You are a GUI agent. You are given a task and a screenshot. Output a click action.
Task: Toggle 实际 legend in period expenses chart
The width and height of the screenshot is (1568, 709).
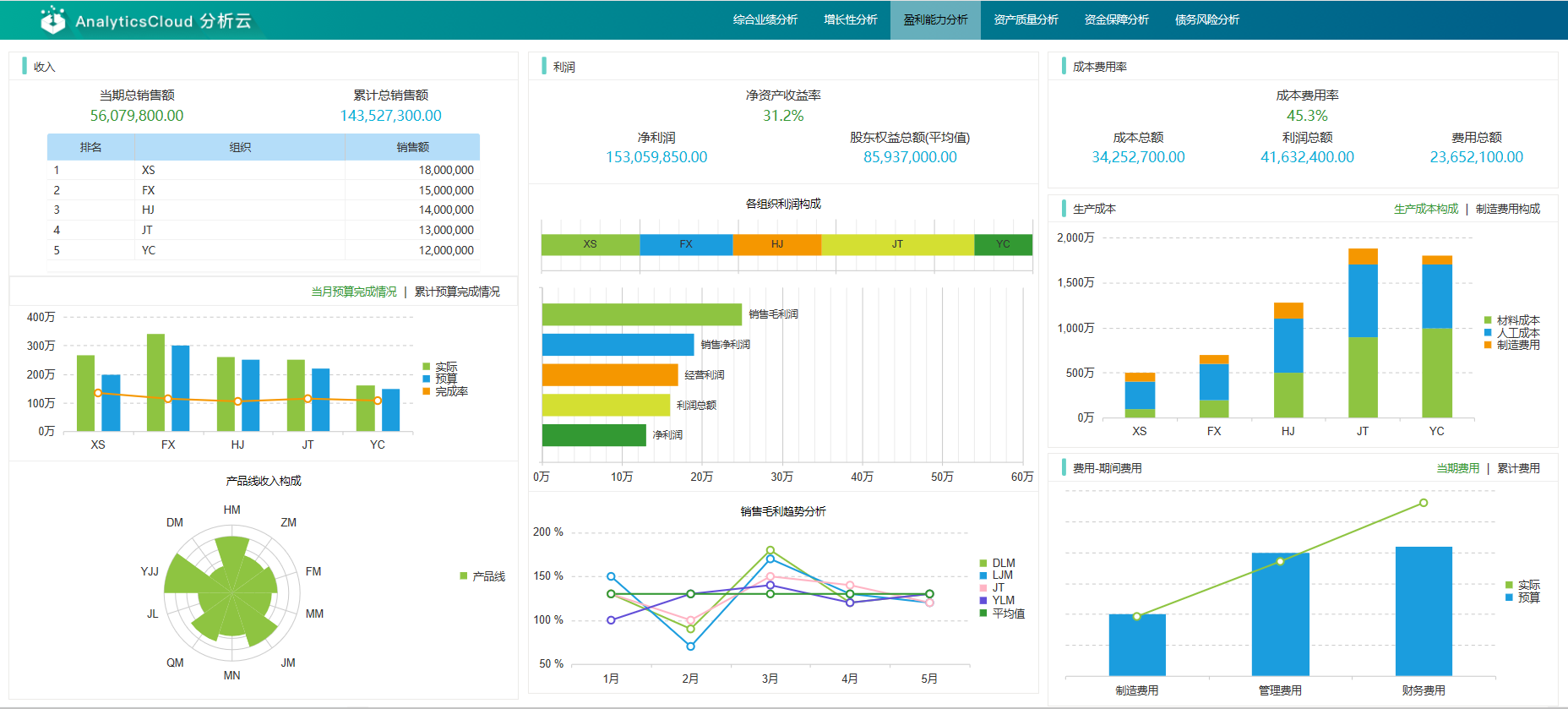[1522, 585]
